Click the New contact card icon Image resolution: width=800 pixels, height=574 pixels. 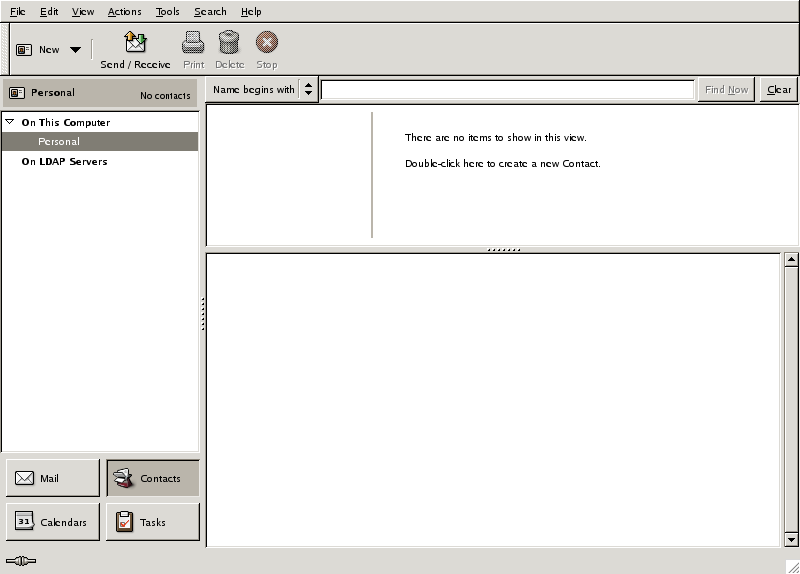(25, 49)
